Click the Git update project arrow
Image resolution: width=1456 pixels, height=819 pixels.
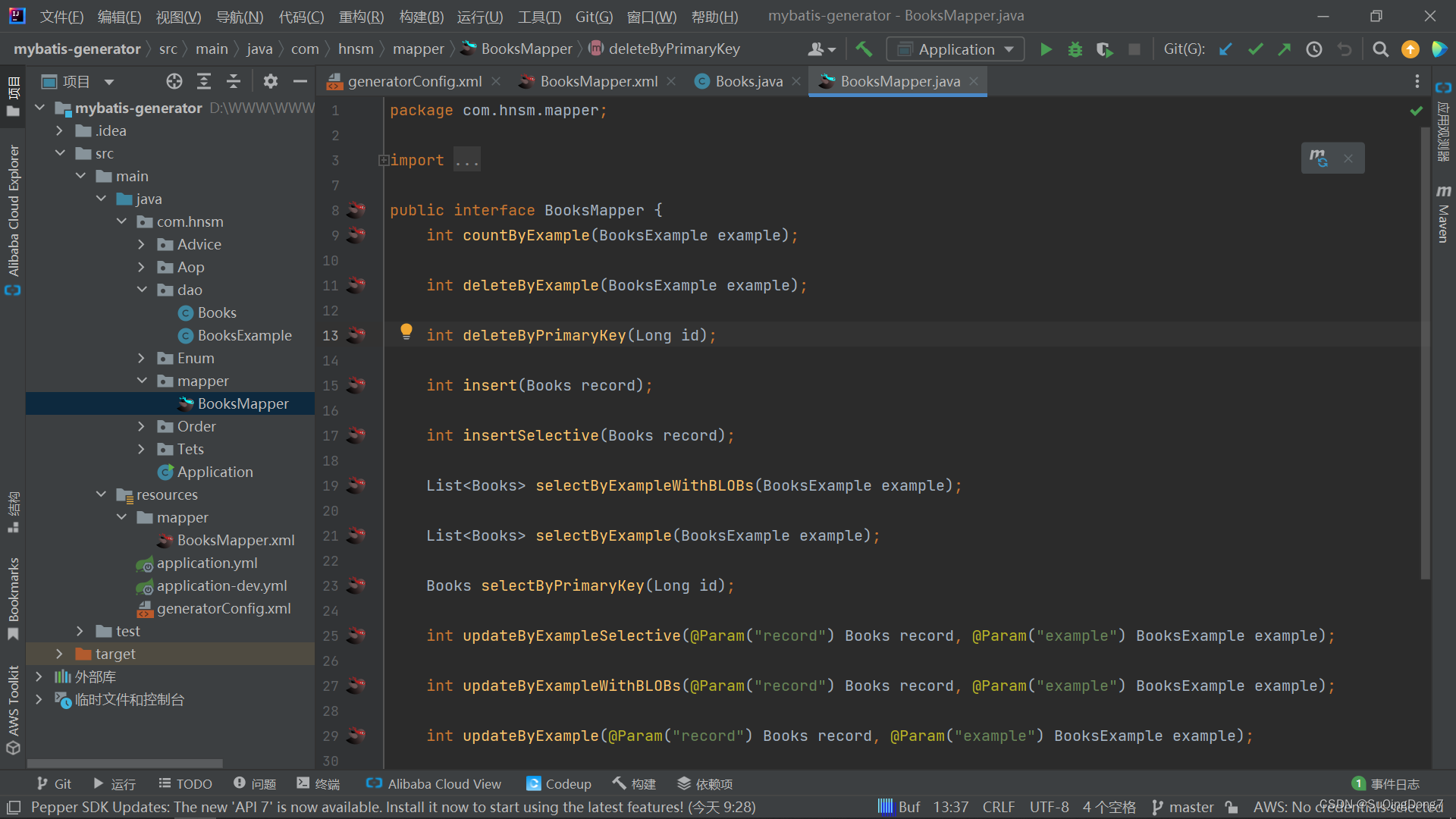pyautogui.click(x=1225, y=49)
